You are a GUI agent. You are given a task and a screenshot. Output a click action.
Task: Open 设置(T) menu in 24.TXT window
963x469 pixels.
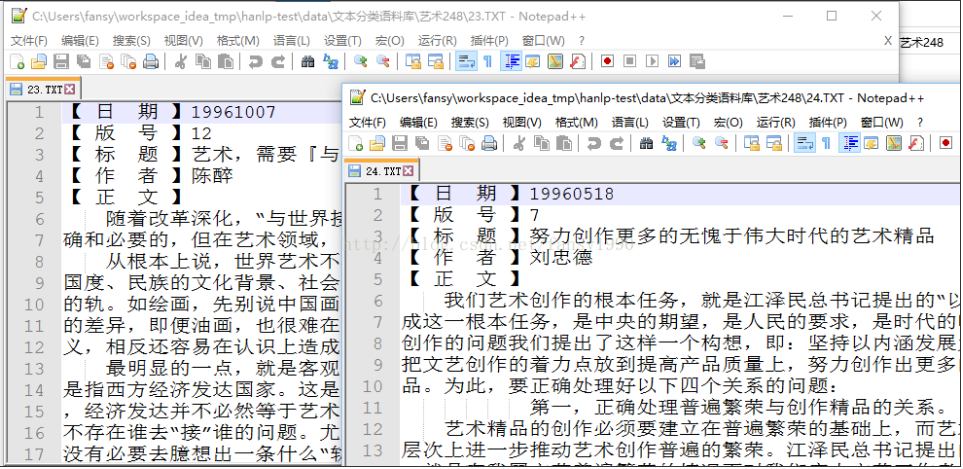coord(681,122)
